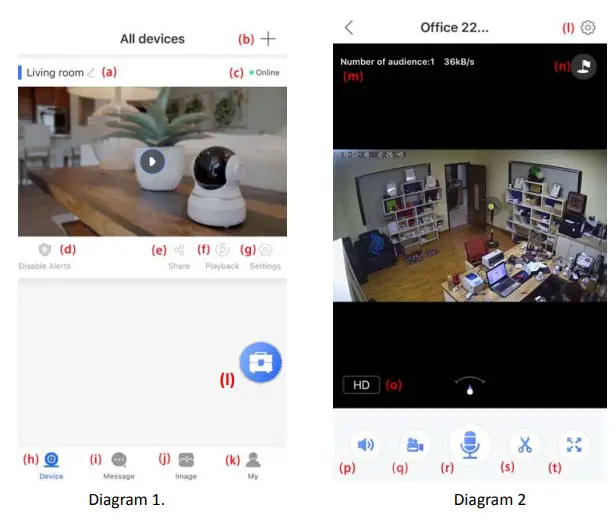This screenshot has width=614, height=521.
Task: Open the Living room Settings gear
Action: [265, 249]
